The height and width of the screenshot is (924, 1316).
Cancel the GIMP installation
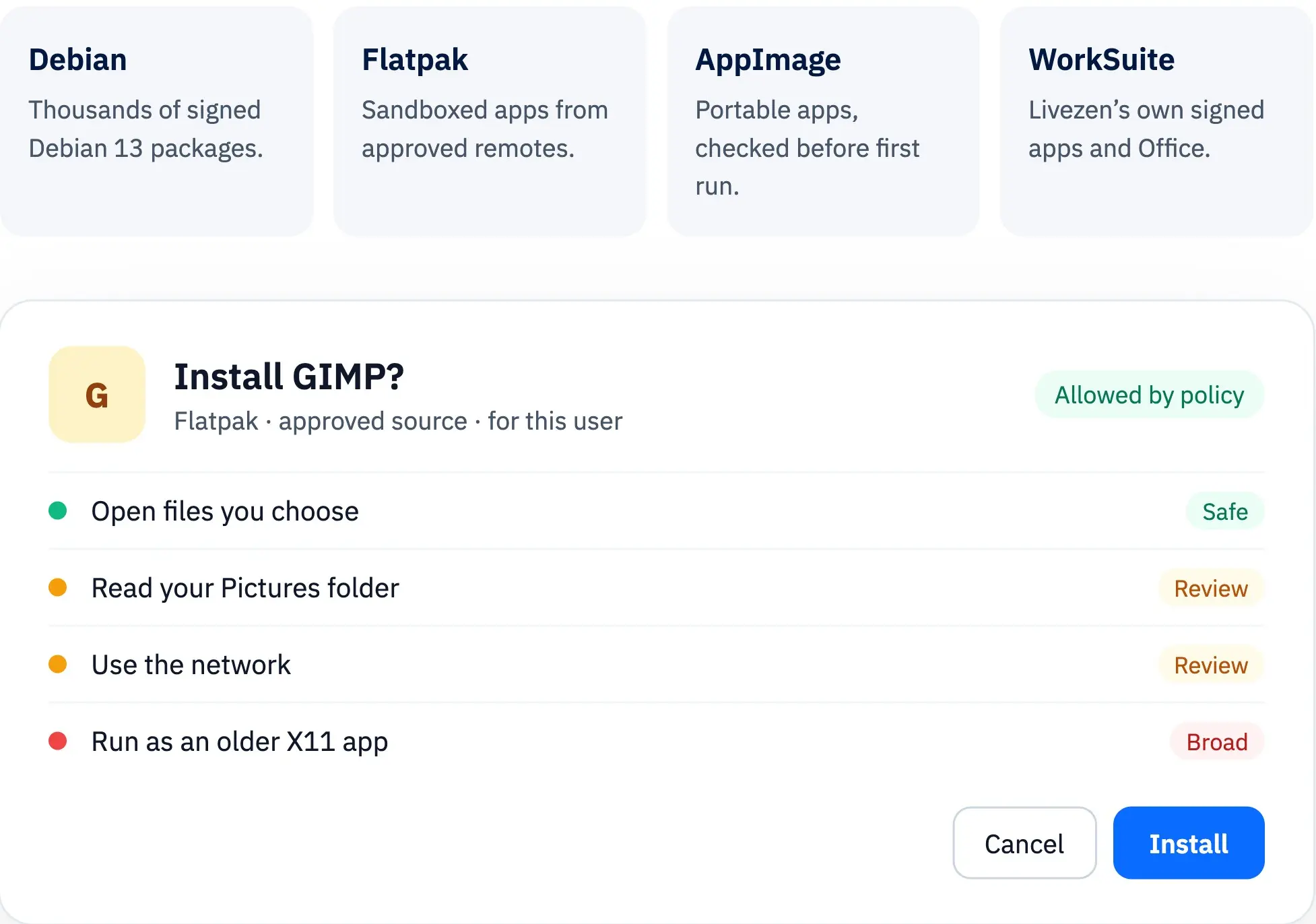(x=1024, y=843)
